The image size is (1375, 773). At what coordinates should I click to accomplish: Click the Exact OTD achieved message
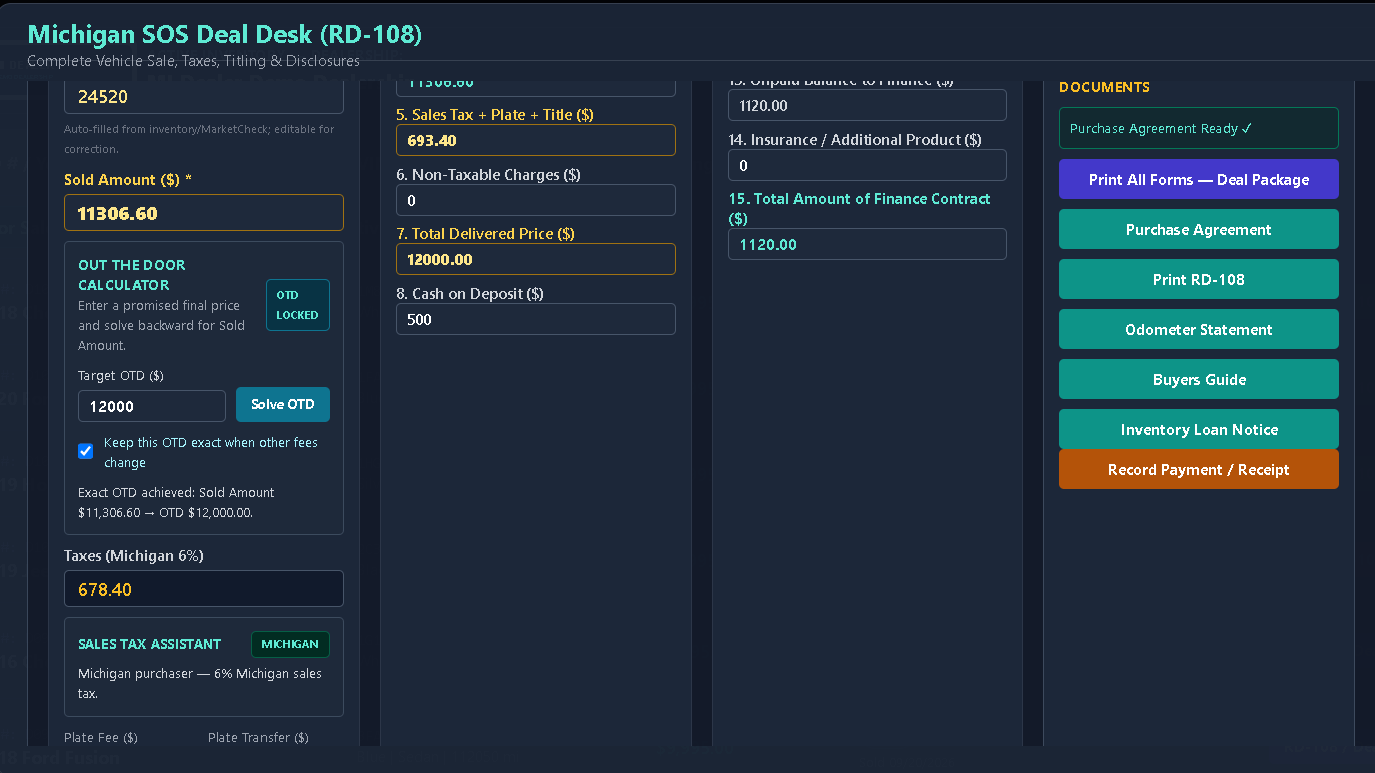[x=176, y=502]
